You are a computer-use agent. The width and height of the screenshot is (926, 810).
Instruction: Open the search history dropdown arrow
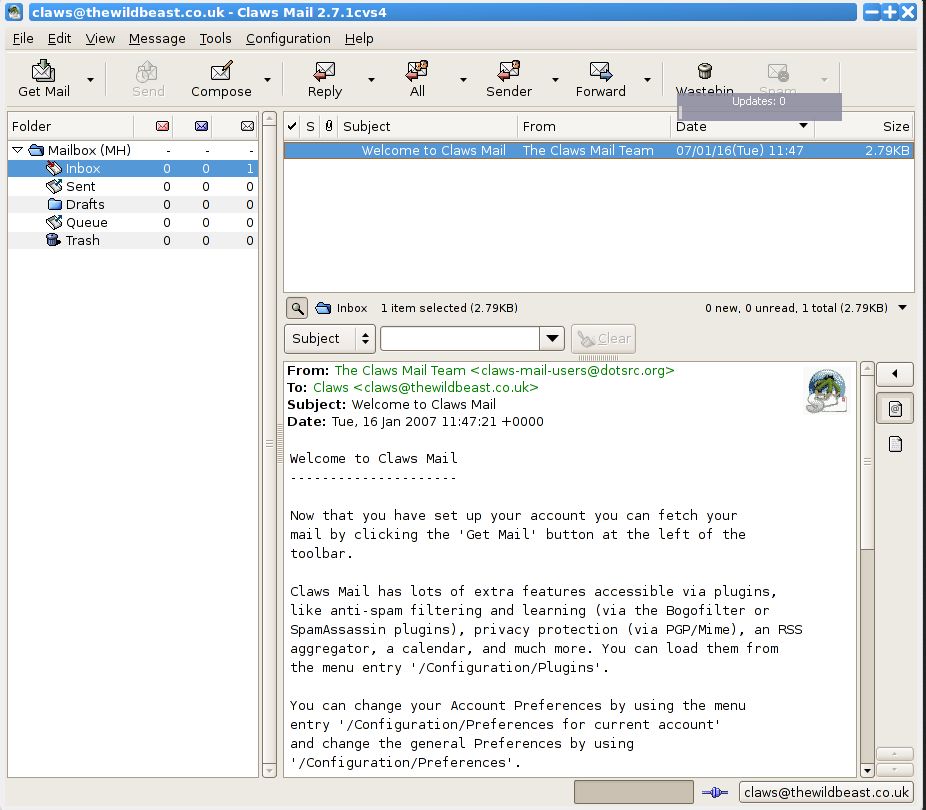[552, 338]
